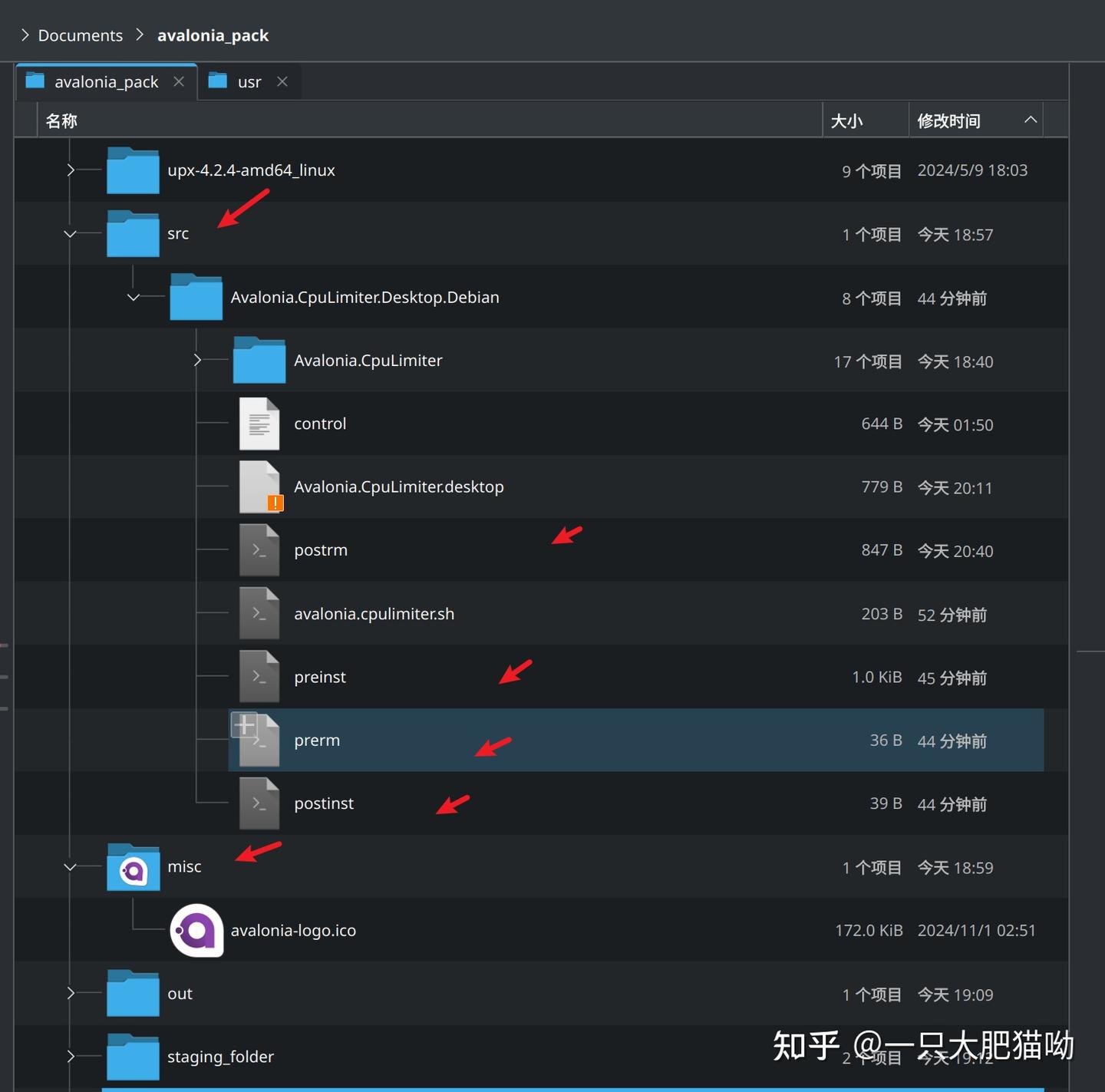Select the avalonia_pack tab
1105x1092 pixels.
pyautogui.click(x=106, y=81)
